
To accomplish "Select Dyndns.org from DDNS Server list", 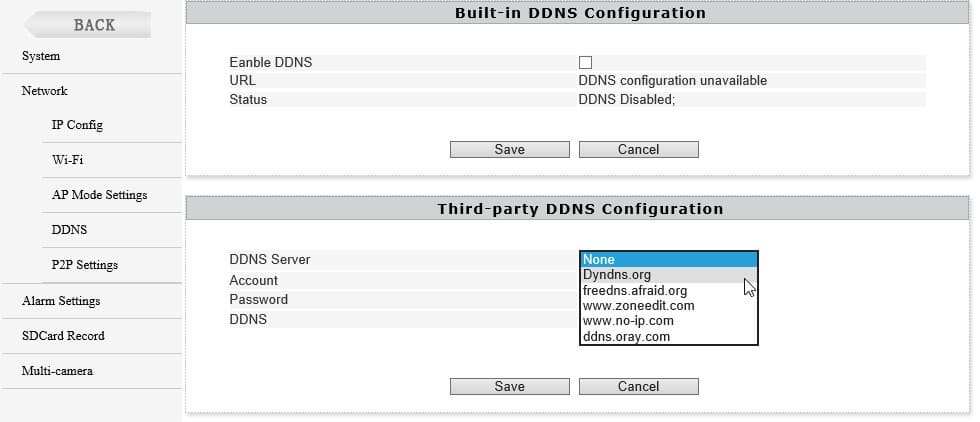I will [668, 275].
